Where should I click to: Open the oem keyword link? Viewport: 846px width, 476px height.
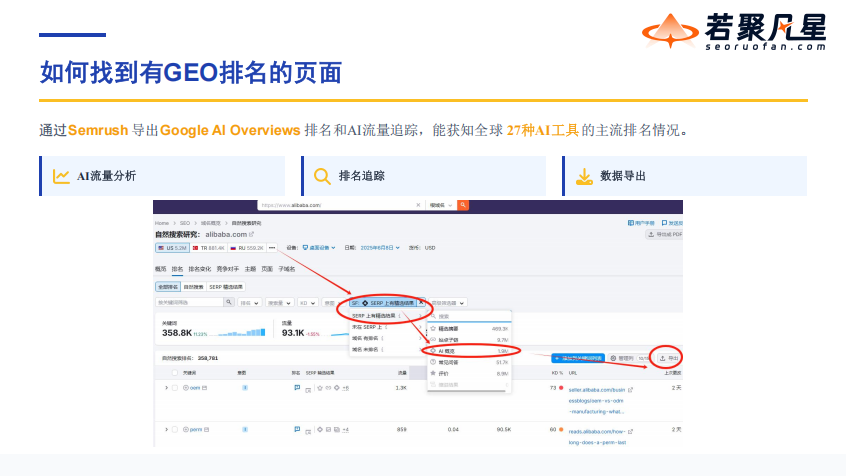[x=195, y=387]
